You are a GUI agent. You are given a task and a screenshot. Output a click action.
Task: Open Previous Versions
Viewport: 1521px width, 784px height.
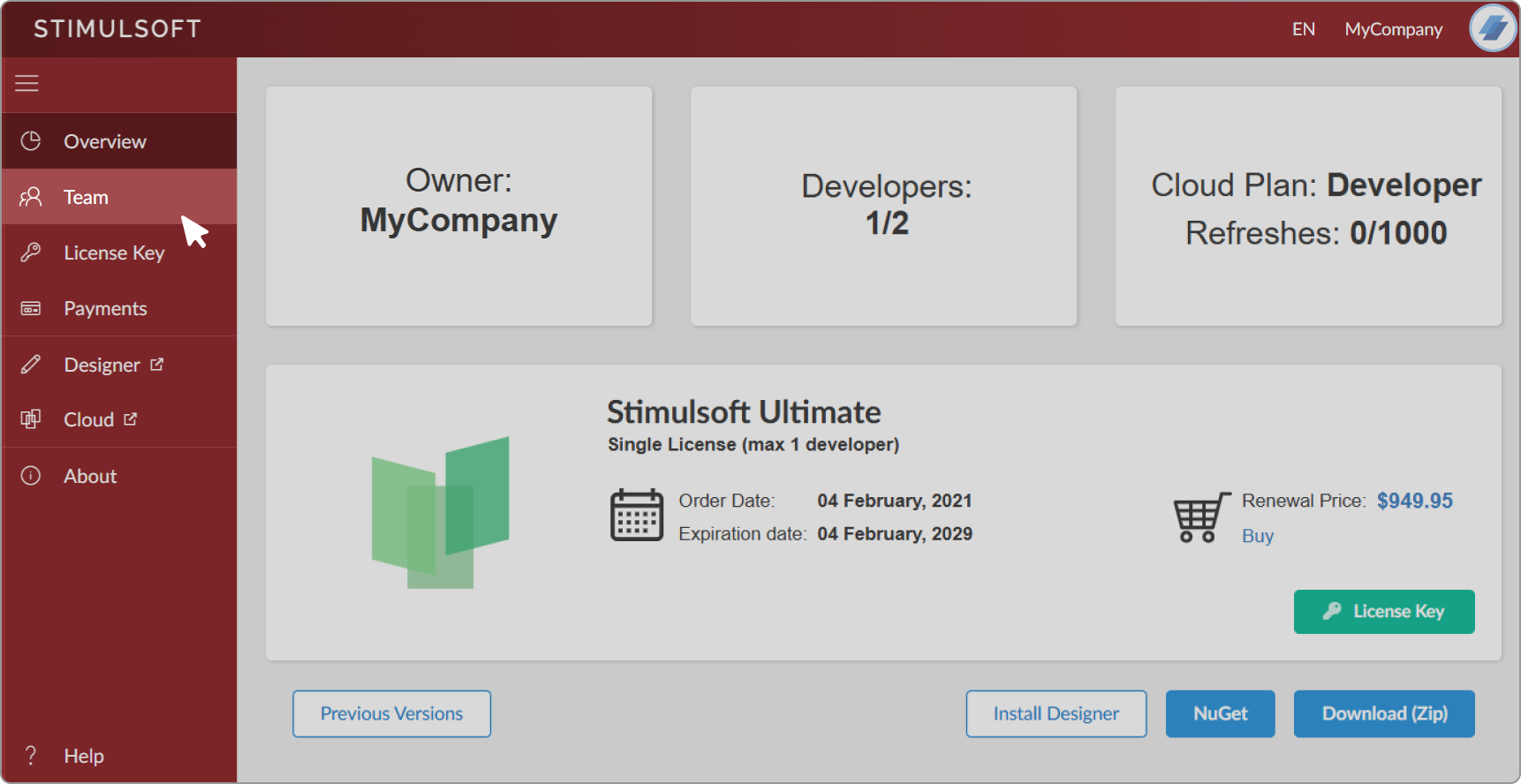(x=391, y=713)
